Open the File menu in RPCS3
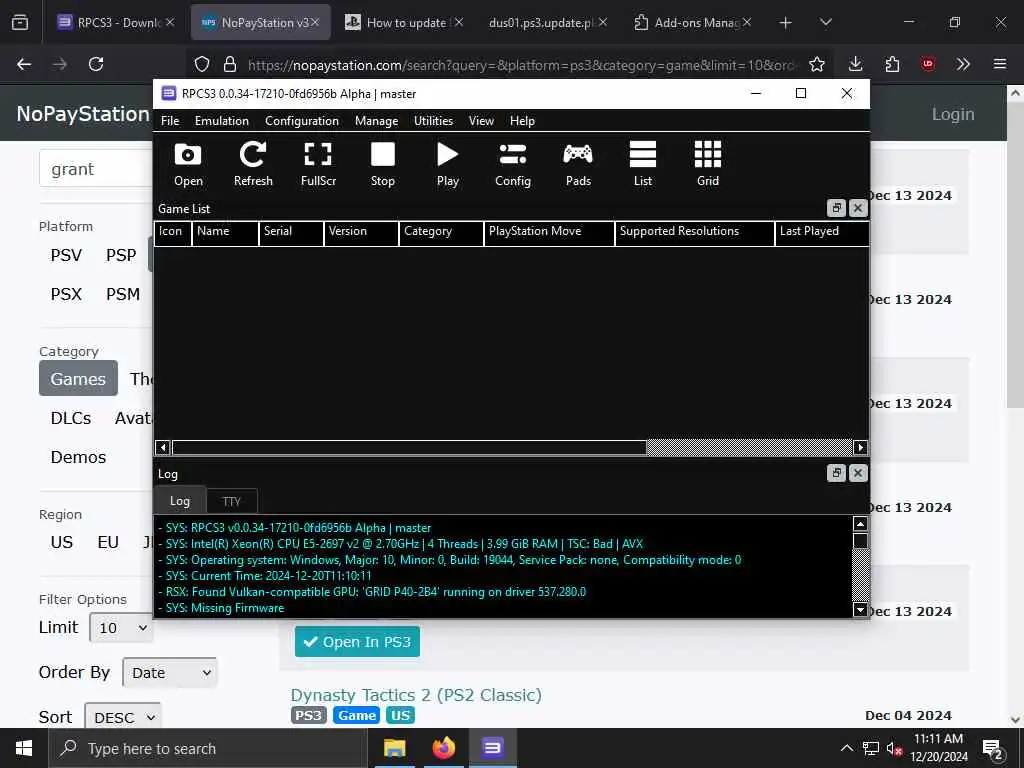The width and height of the screenshot is (1024, 768). point(170,121)
